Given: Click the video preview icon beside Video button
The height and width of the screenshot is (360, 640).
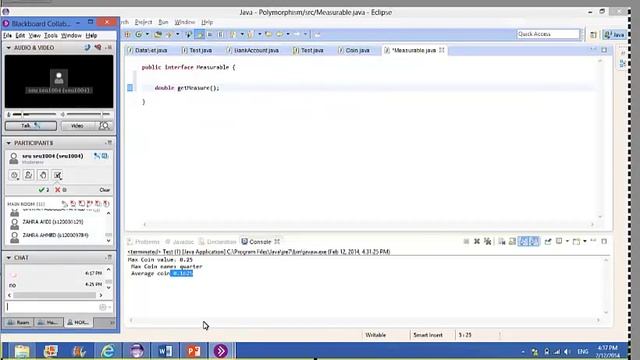Looking at the screenshot, I should pyautogui.click(x=104, y=126).
